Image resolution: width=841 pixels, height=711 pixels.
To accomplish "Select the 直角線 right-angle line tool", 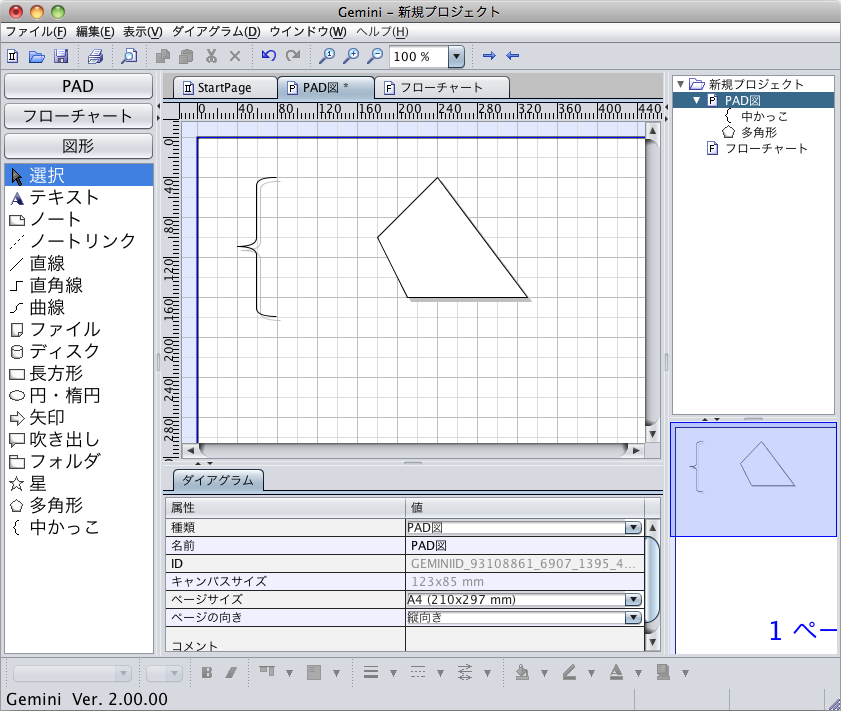I will click(x=79, y=285).
